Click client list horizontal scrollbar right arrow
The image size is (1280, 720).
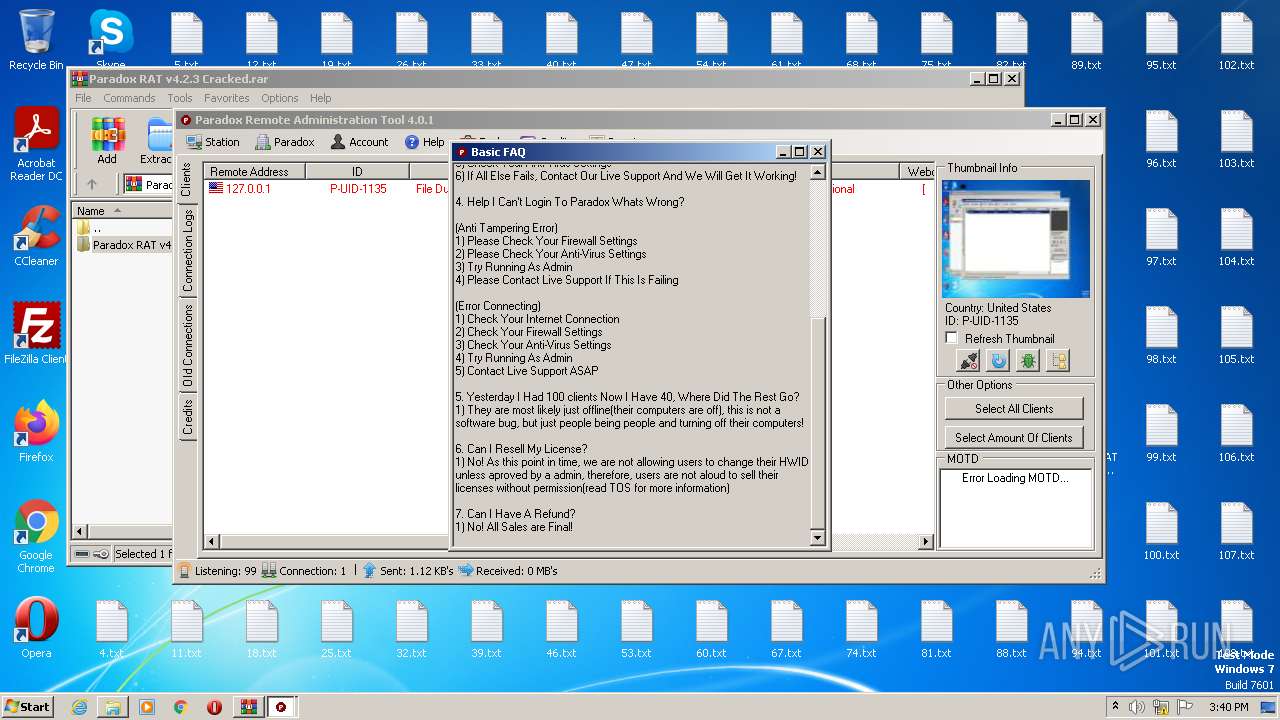925,542
